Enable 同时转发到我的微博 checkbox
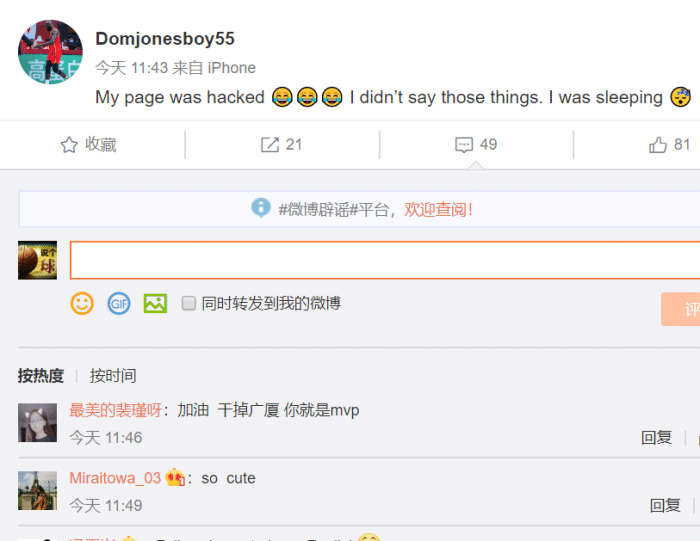Viewport: 700px width, 541px height. pyautogui.click(x=188, y=303)
